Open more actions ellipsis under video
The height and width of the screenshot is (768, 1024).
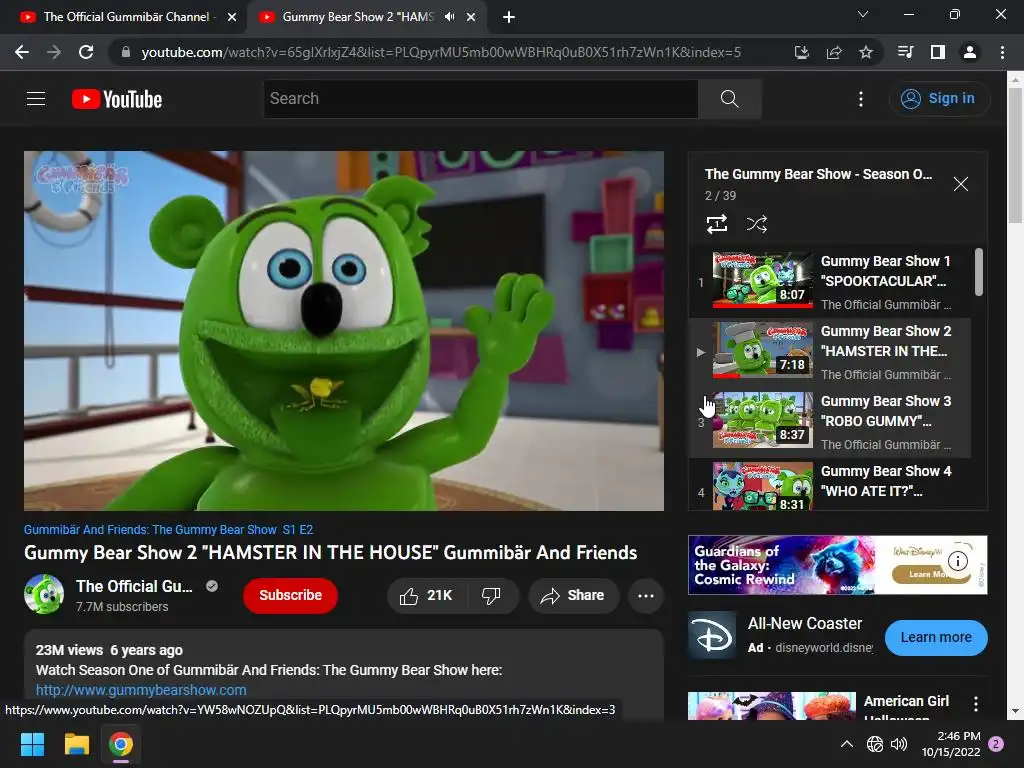[646, 596]
